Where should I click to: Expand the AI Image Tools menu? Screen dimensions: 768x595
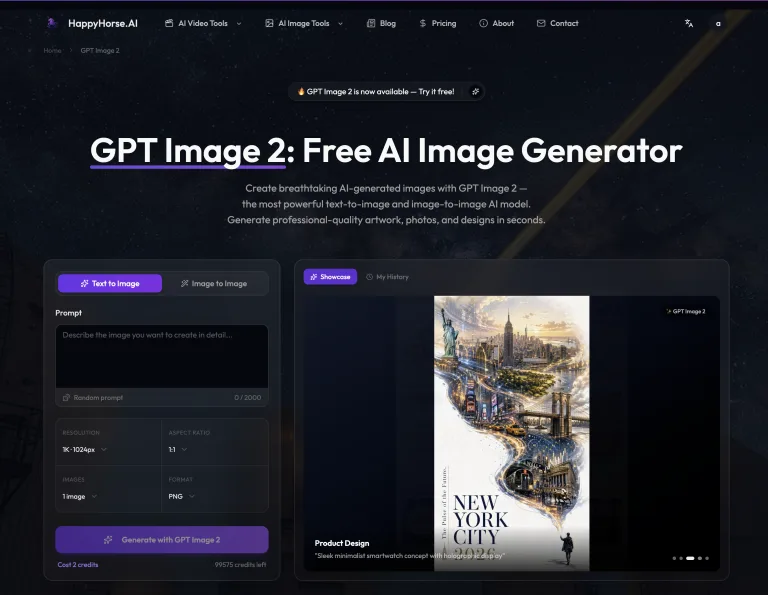pos(304,23)
